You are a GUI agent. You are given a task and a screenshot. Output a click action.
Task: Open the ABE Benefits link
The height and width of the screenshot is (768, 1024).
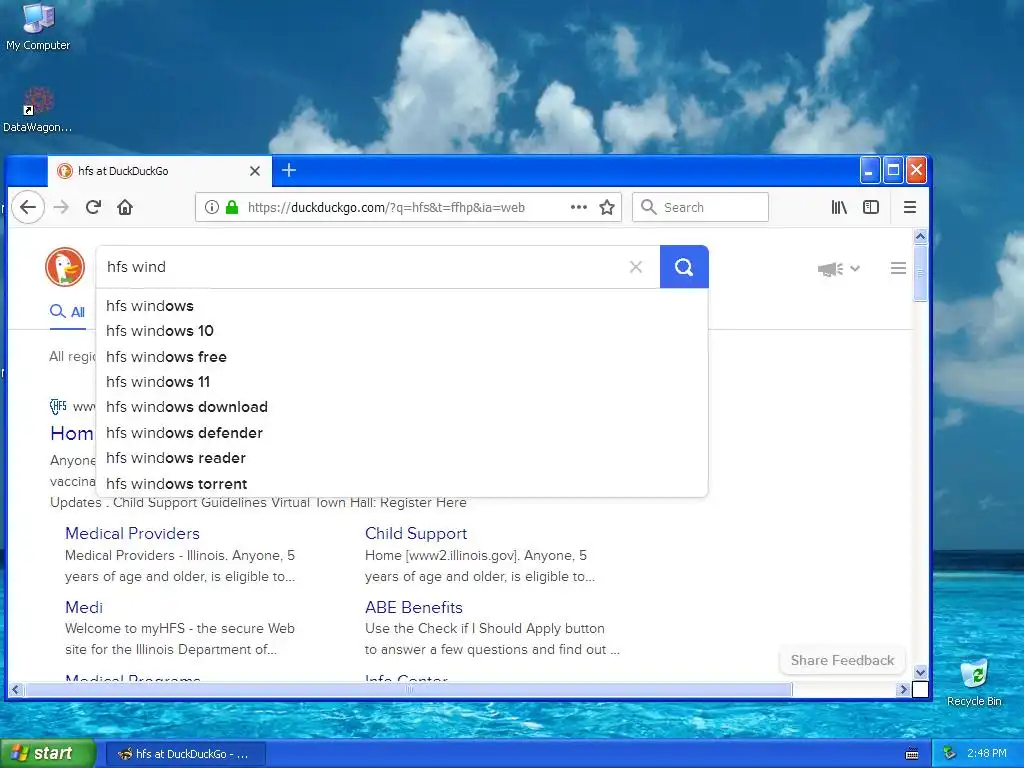413,607
